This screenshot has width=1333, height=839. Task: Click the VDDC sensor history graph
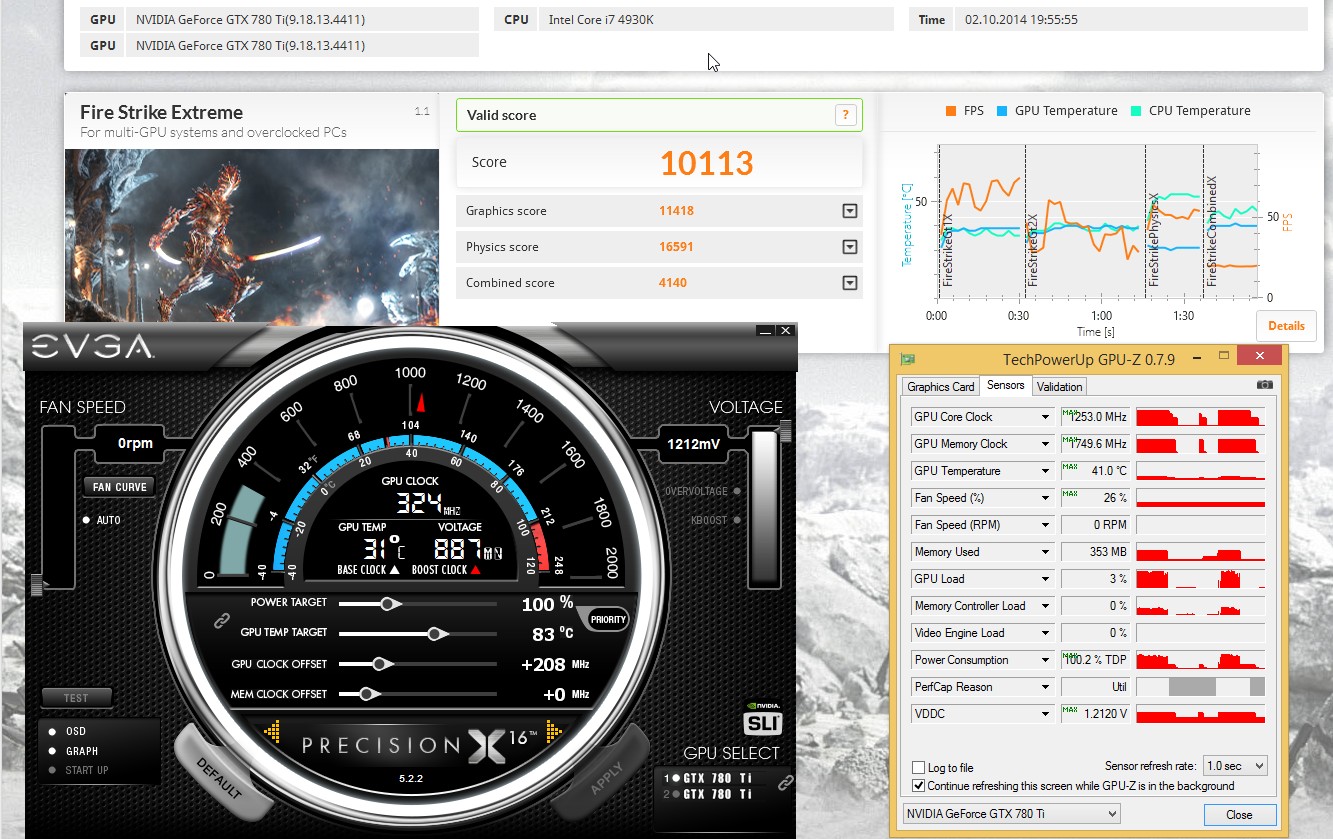1200,714
